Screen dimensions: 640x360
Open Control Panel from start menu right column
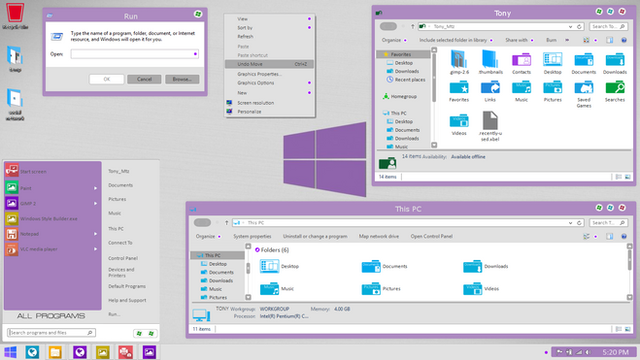123,258
